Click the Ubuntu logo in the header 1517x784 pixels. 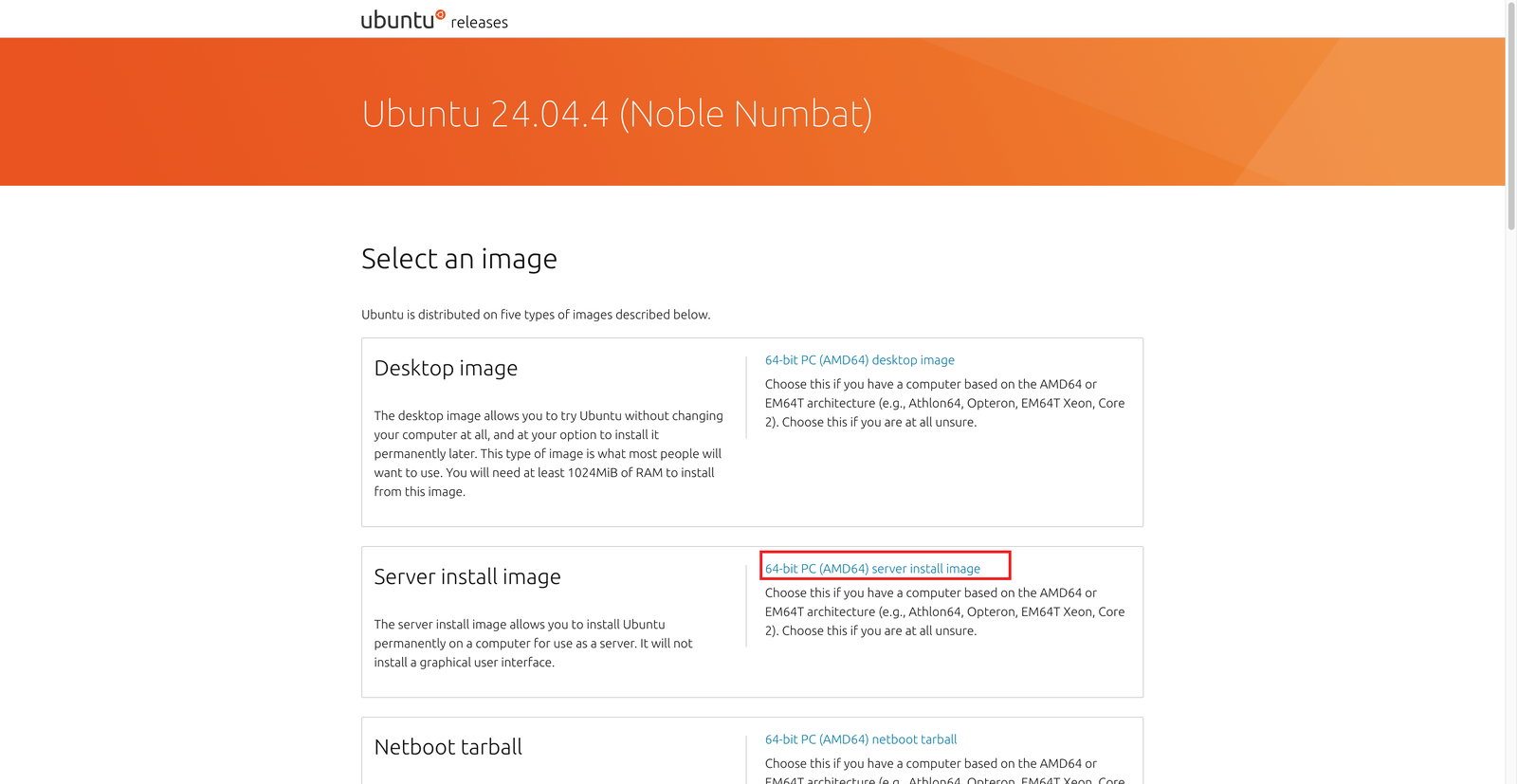(x=403, y=19)
